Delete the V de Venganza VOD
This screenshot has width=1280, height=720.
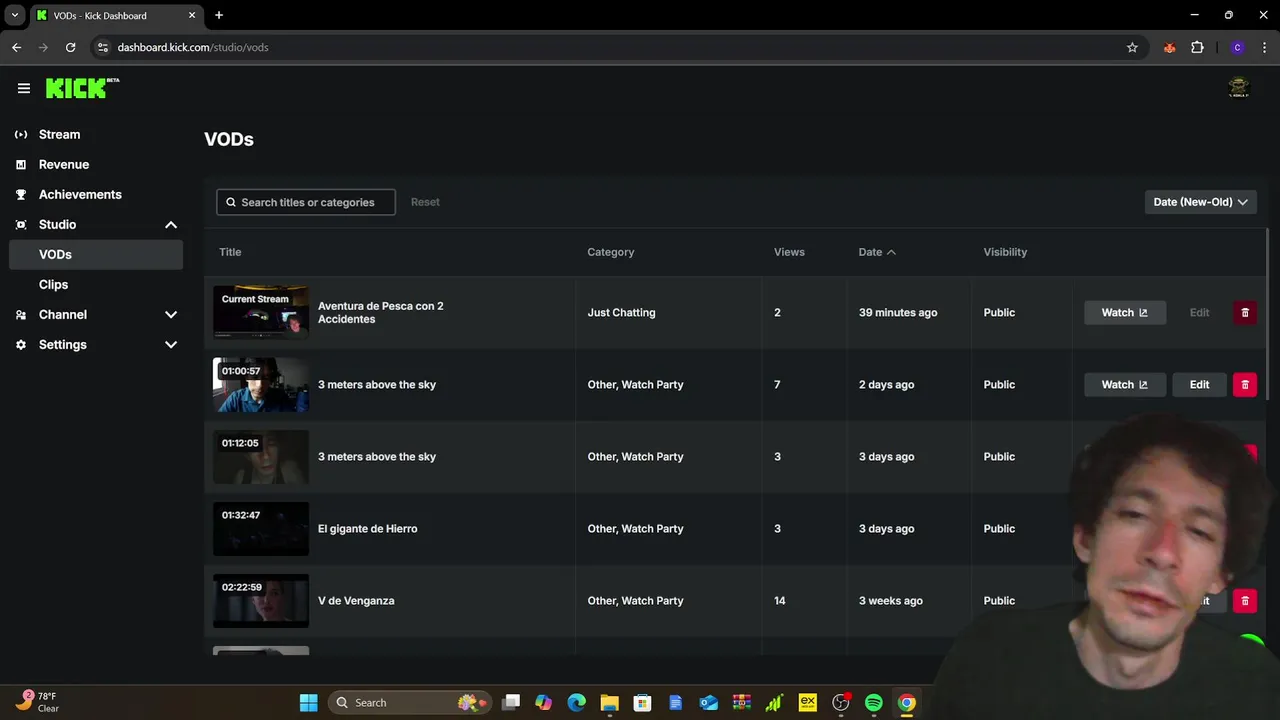pos(1245,600)
